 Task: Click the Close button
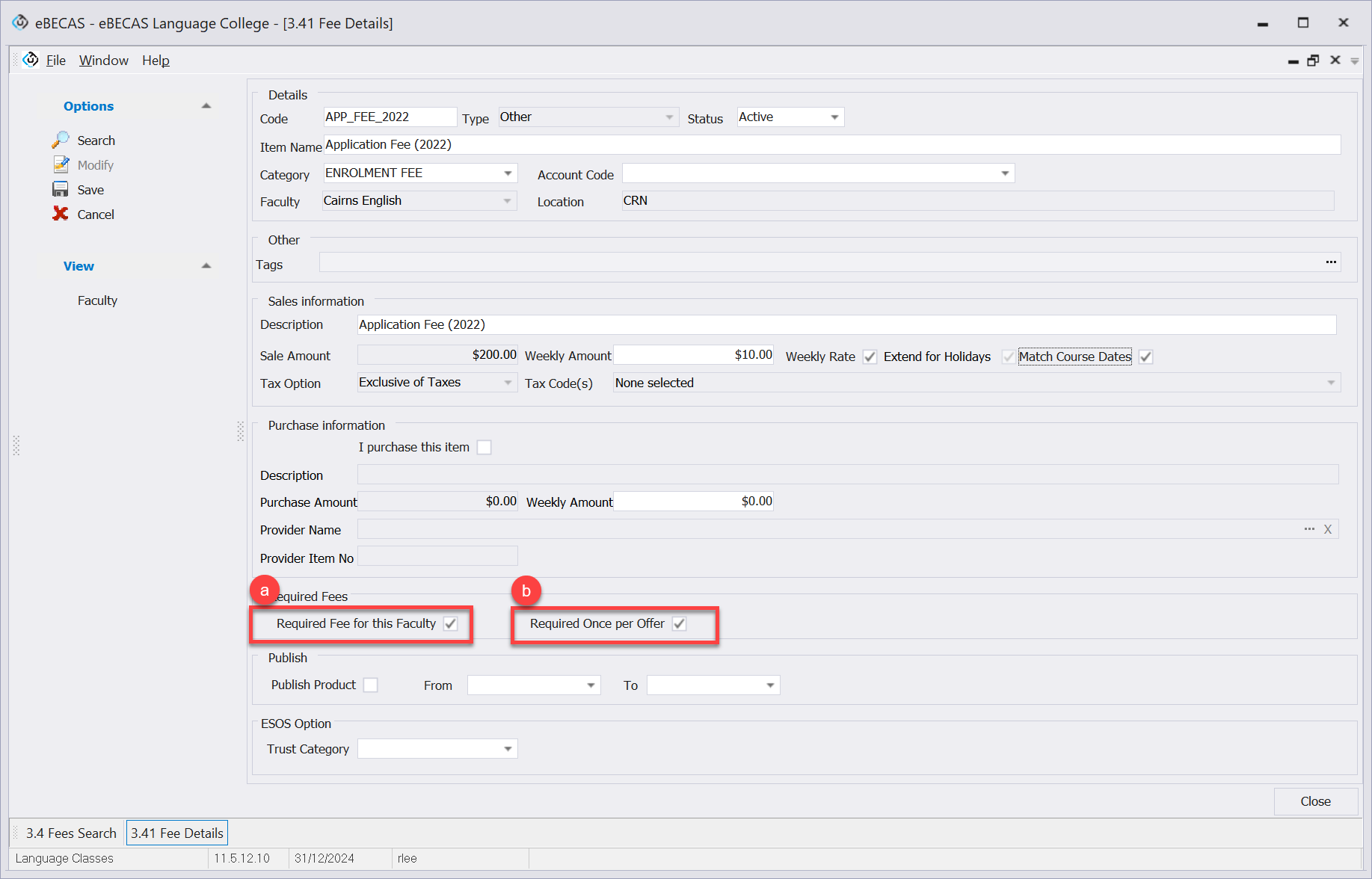click(x=1315, y=801)
